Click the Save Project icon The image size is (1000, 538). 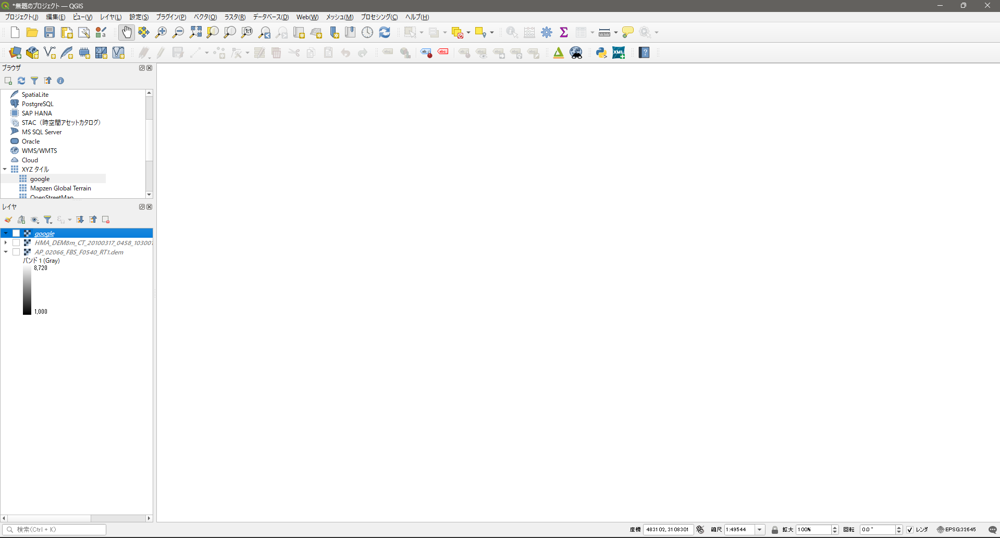[49, 33]
